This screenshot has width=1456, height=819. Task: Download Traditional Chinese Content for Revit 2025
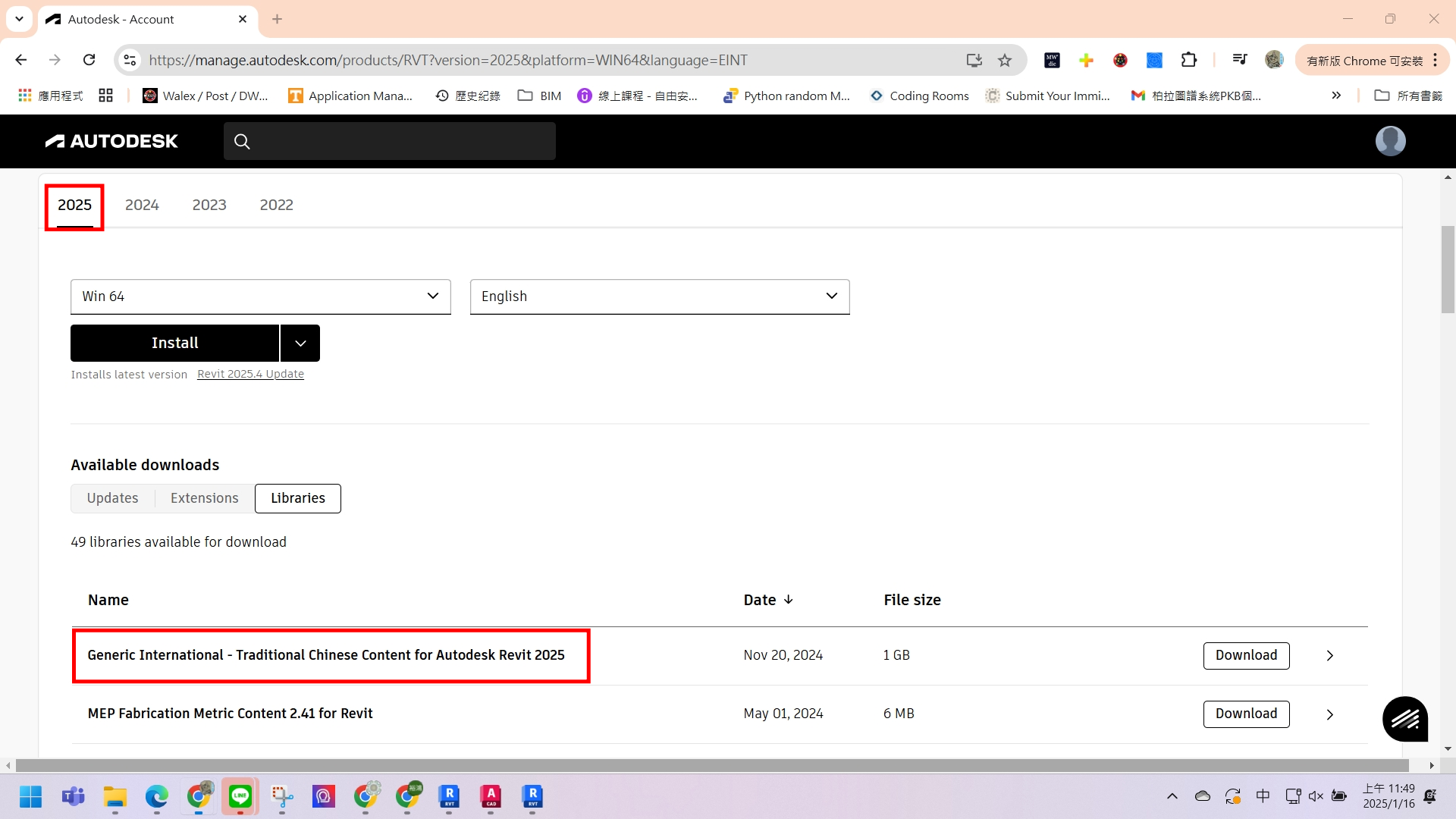[x=1246, y=656]
